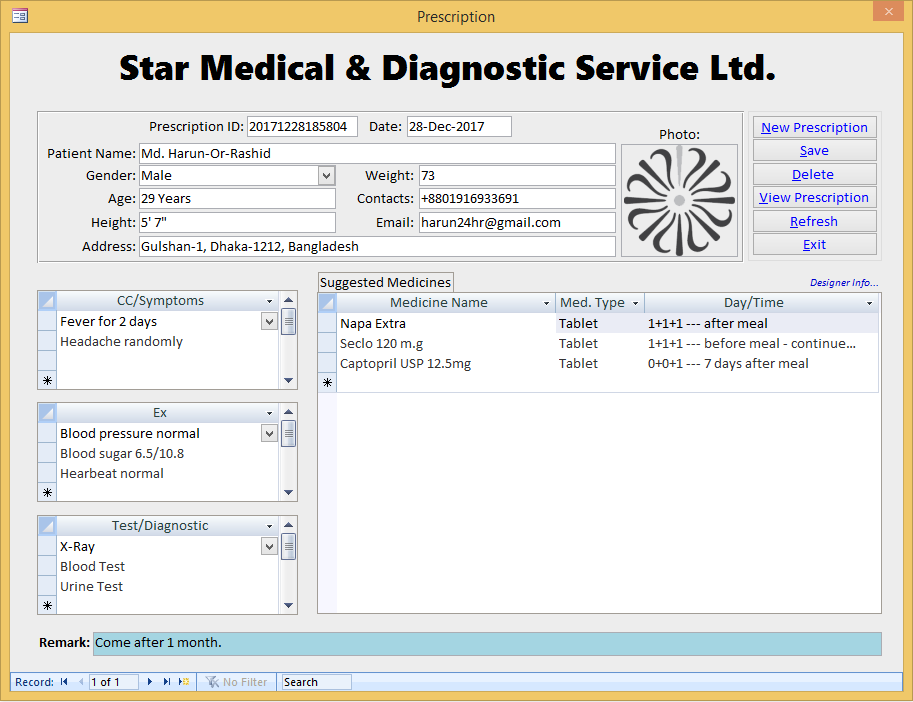913x702 pixels.
Task: Click new-row asterisk in CC/Symptoms list
Action: (47, 381)
